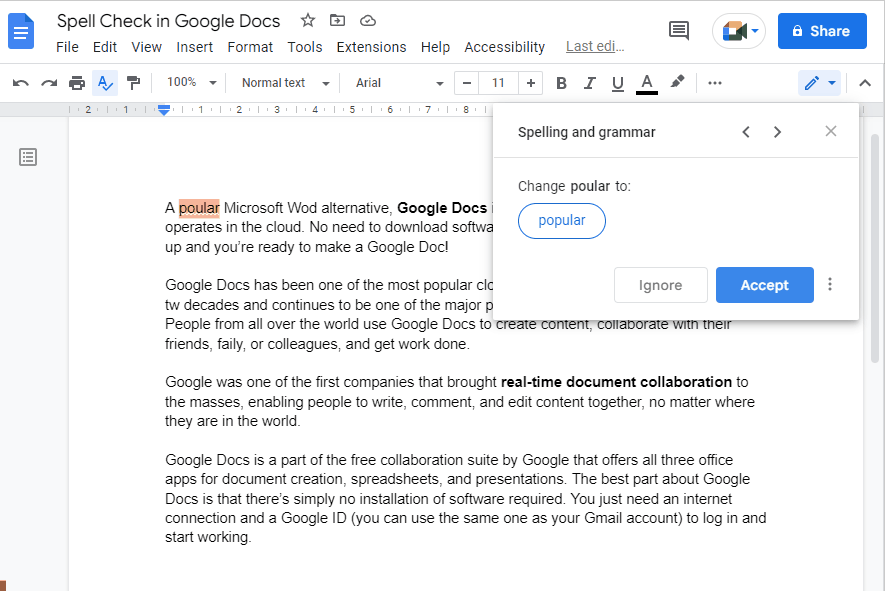
Task: Click the highlighted misspelled word poular
Action: point(199,208)
